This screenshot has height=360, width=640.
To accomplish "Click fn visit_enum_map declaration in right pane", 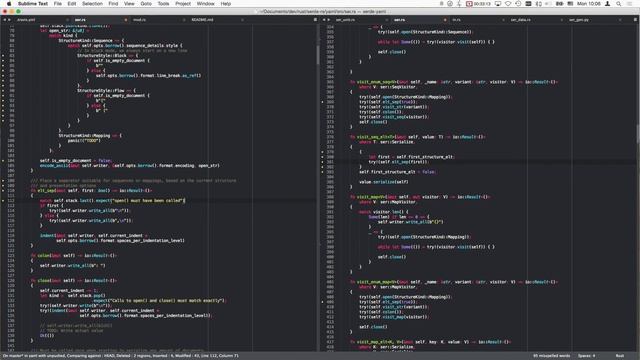I will tap(453, 282).
